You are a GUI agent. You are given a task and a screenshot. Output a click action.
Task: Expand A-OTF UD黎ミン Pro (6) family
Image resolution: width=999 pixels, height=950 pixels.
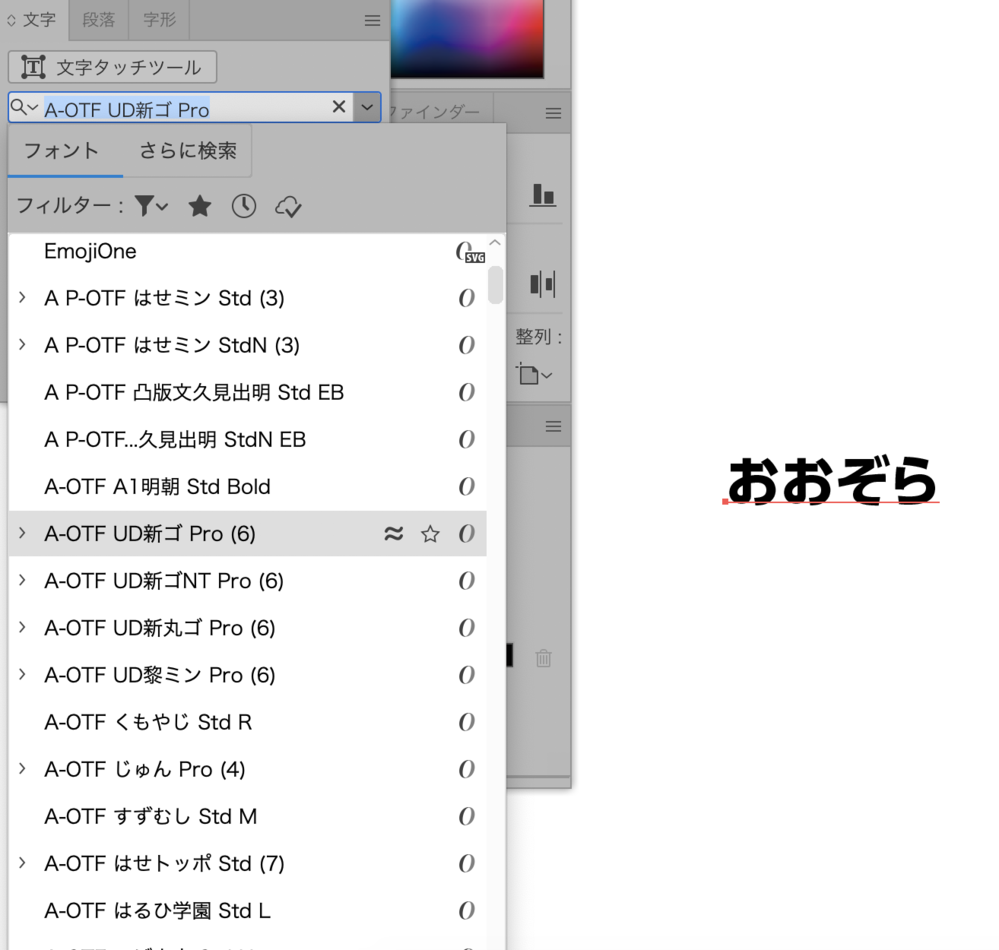coord(22,675)
